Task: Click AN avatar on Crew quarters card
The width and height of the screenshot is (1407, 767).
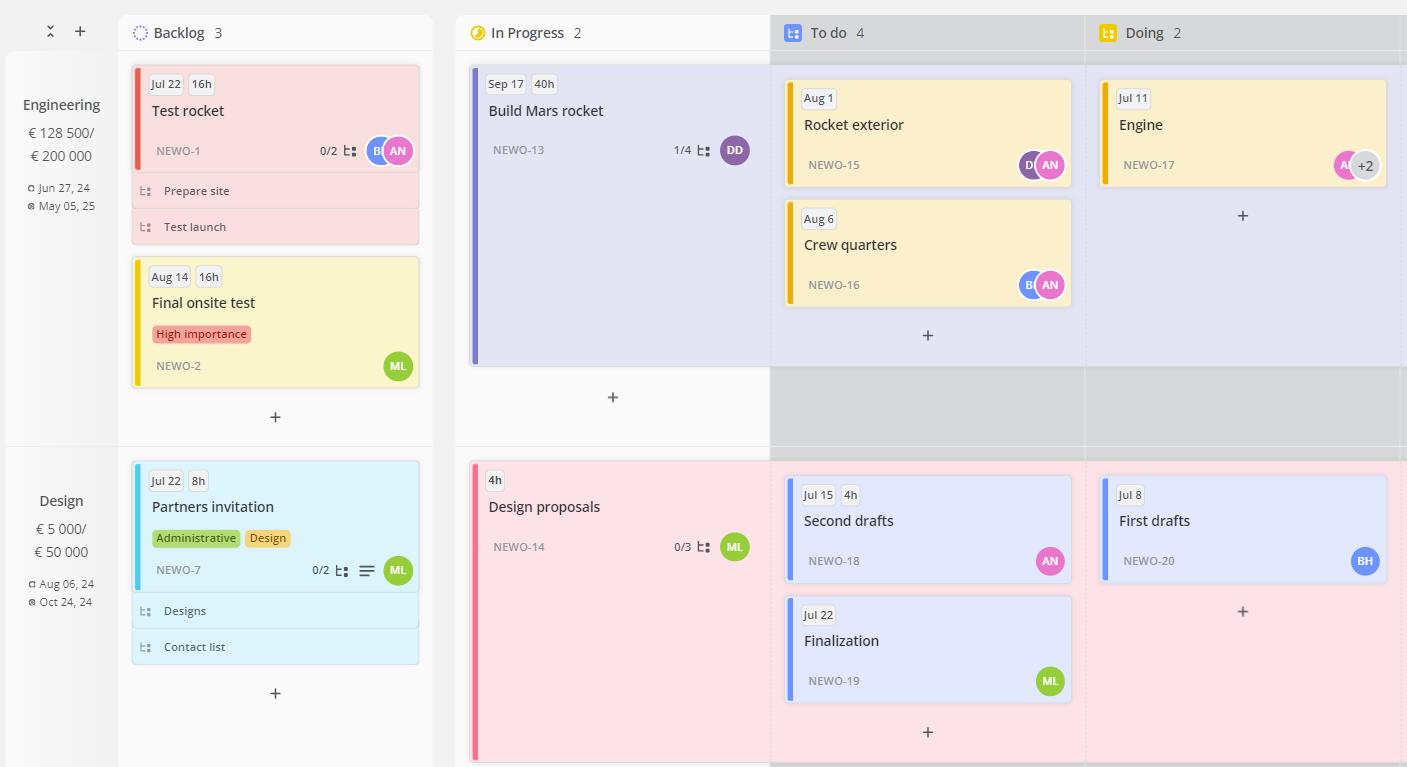Action: coord(1050,285)
